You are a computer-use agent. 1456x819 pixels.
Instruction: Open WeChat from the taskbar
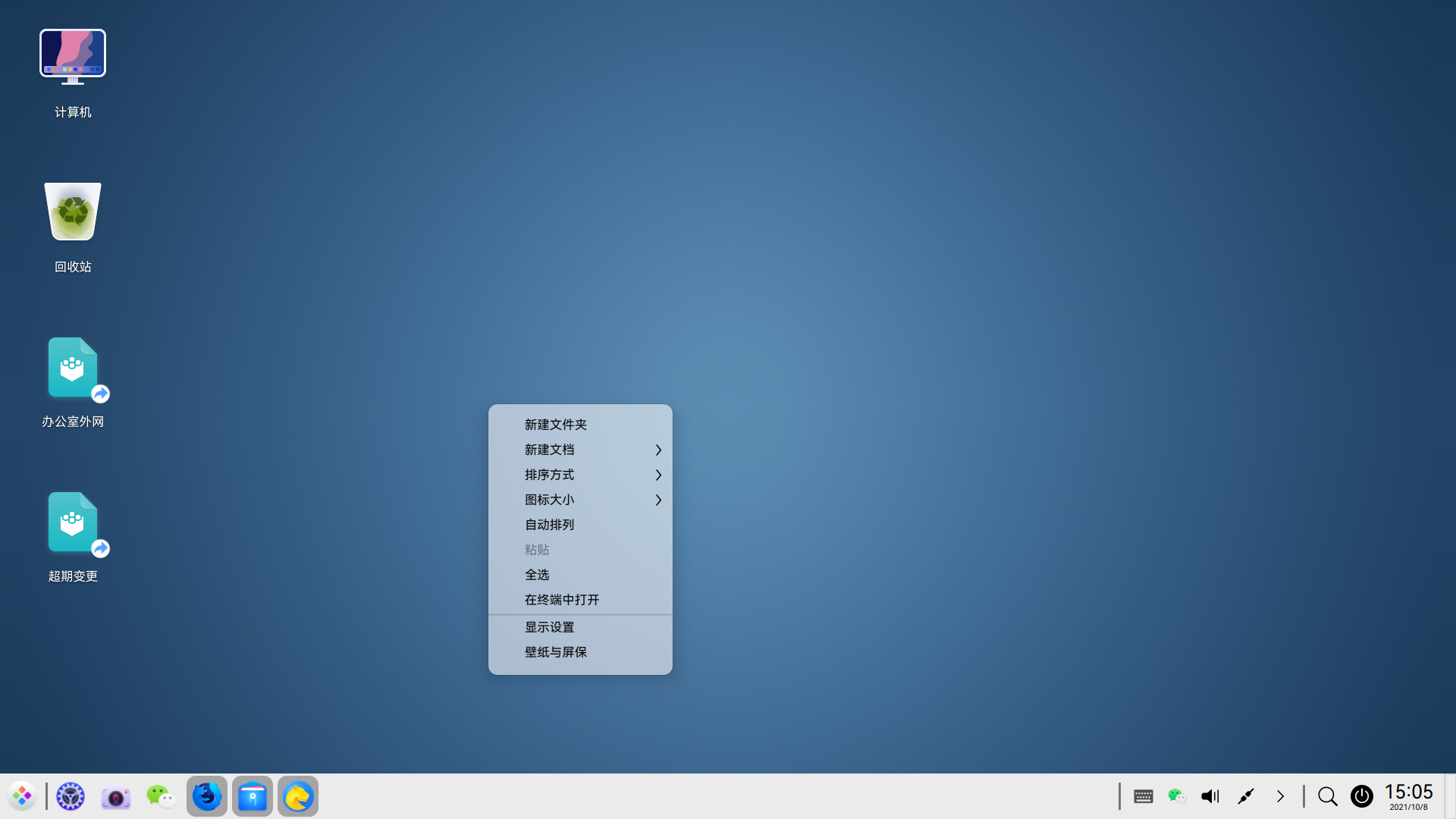161,796
